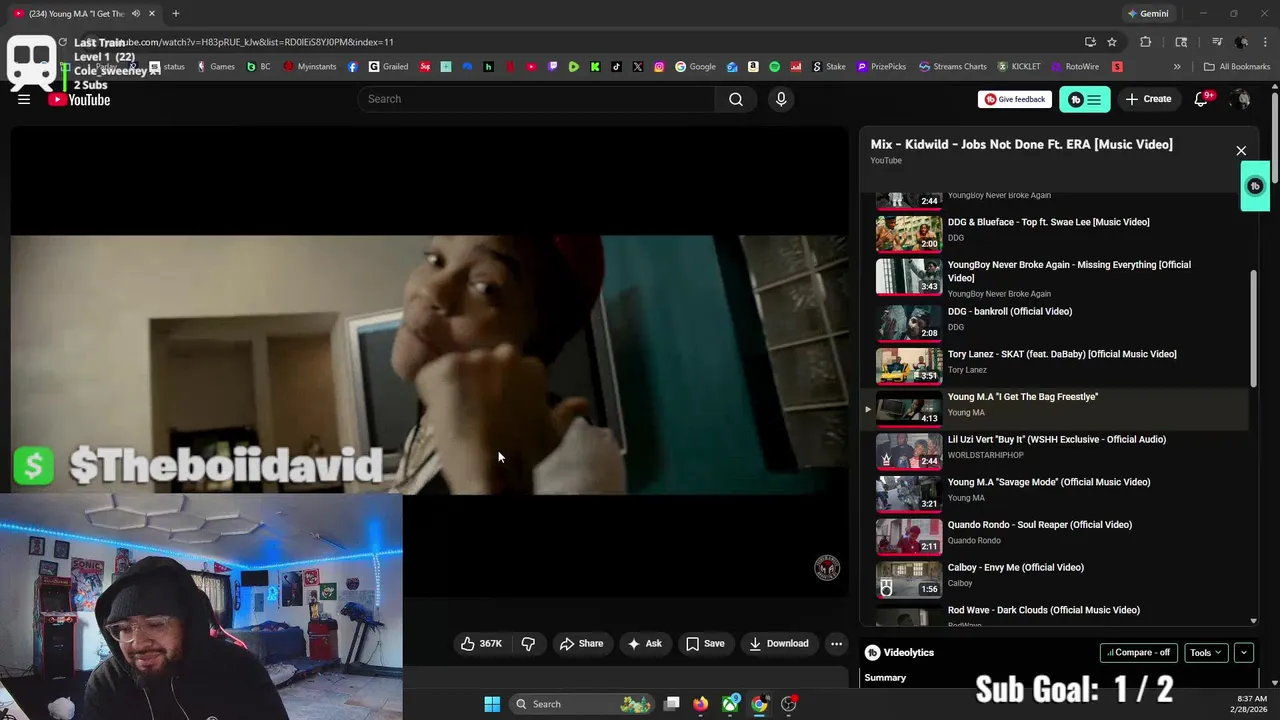Open YouTube notifications bell
The height and width of the screenshot is (720, 1280).
[x=1201, y=99]
